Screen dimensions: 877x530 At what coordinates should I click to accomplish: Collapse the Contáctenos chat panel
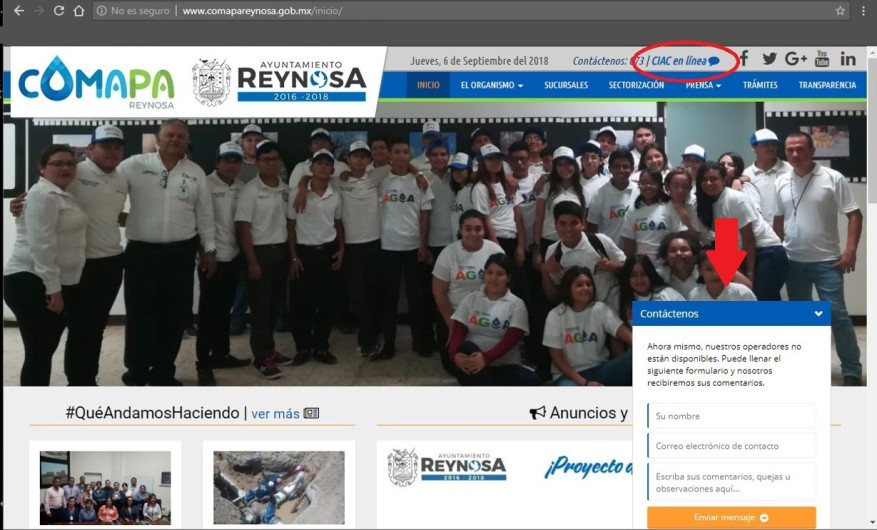click(x=819, y=314)
